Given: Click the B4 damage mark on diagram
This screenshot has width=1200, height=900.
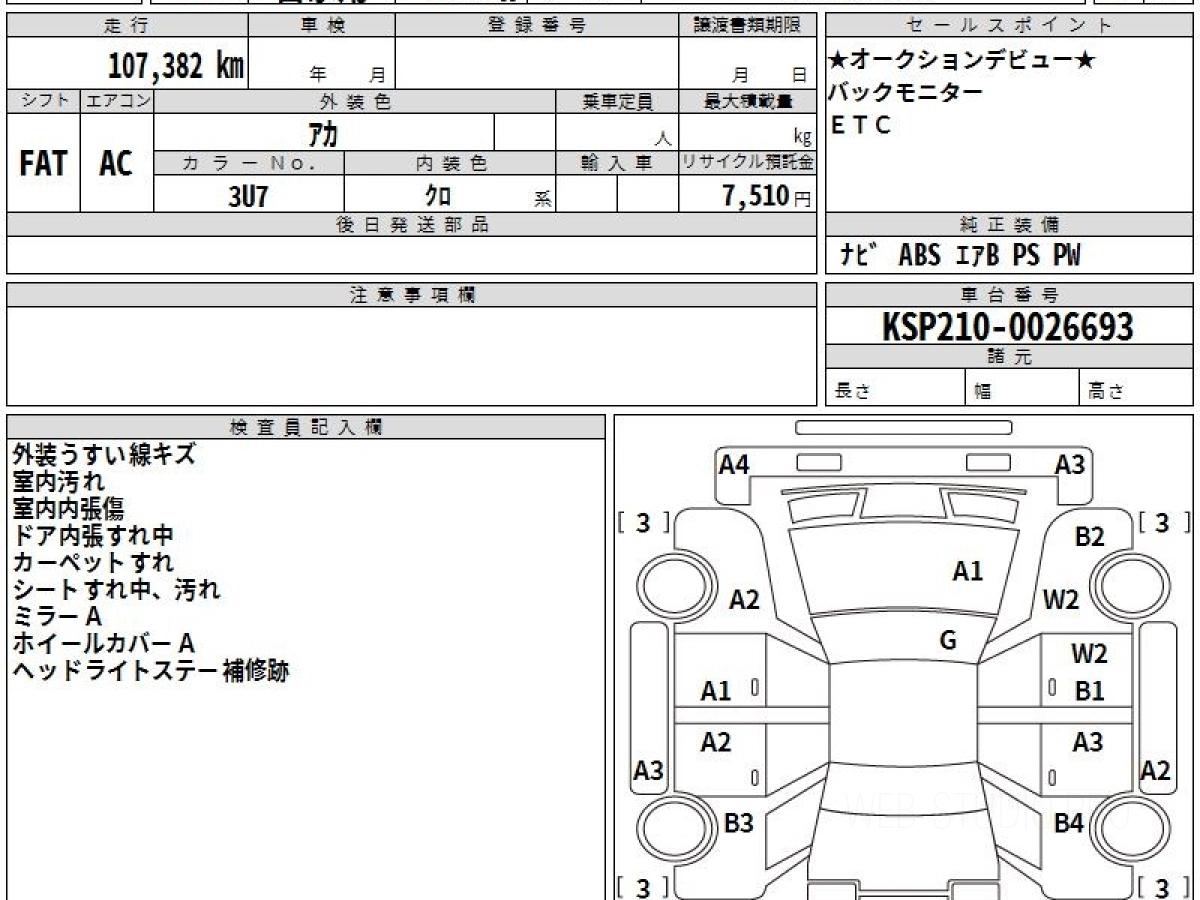Looking at the screenshot, I should 1069,823.
